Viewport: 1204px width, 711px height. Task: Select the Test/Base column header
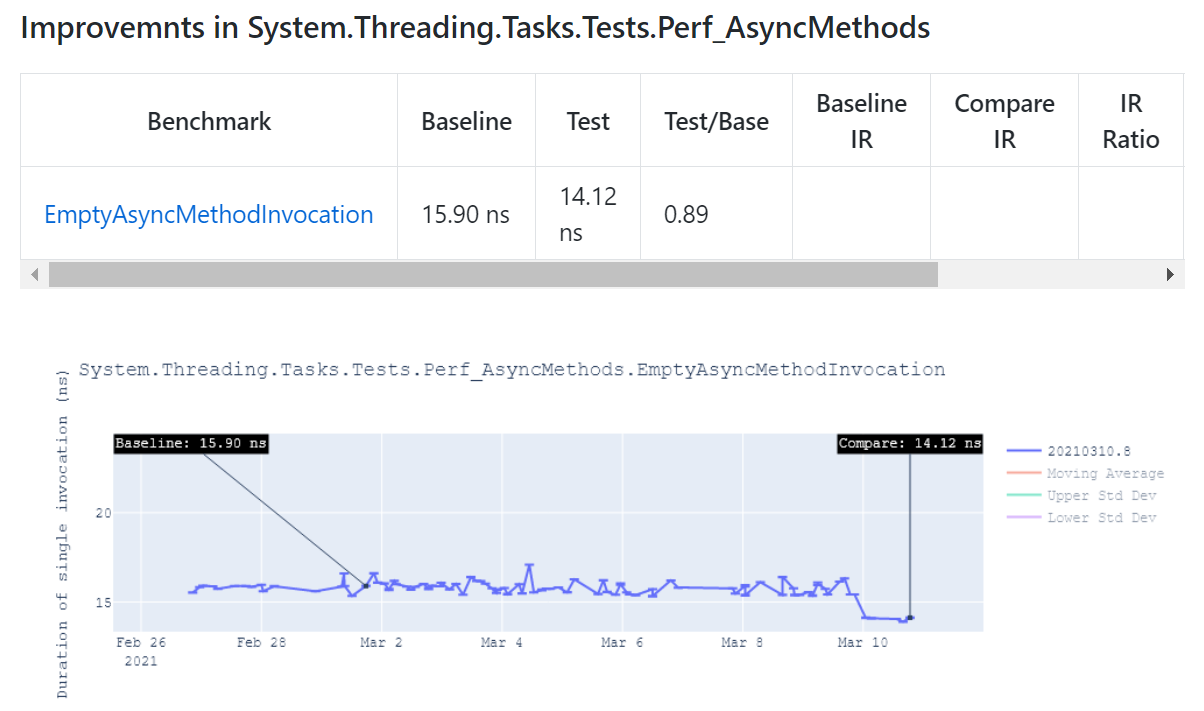(717, 122)
